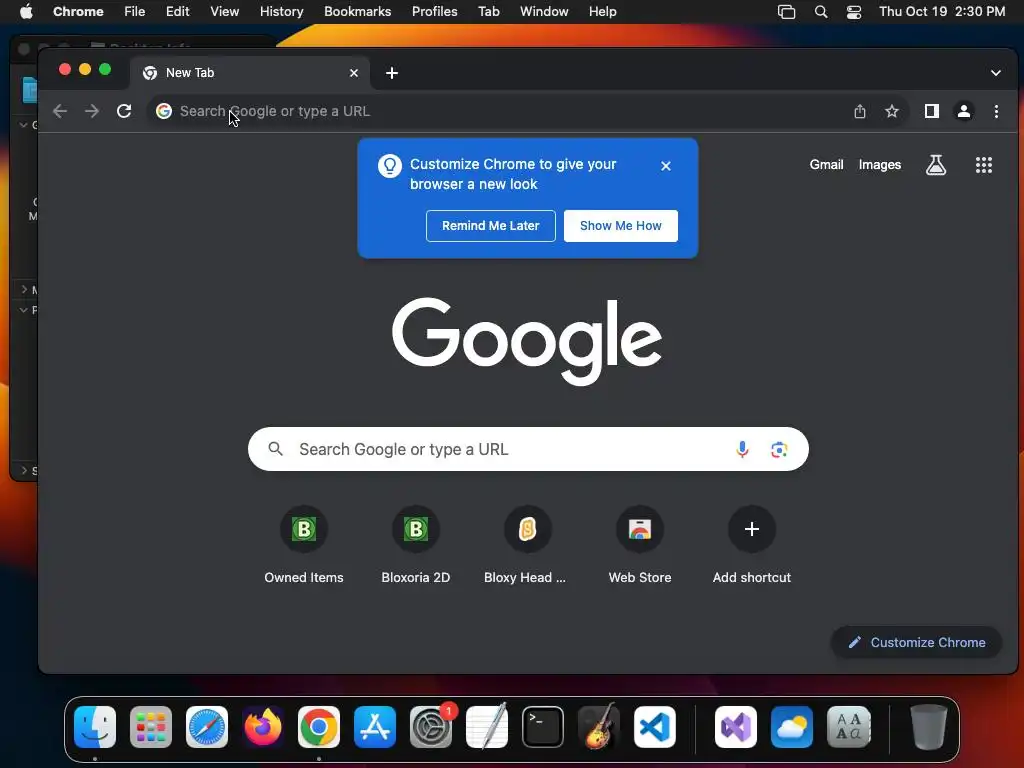Image resolution: width=1024 pixels, height=768 pixels.
Task: Open the Chrome side panel
Action: (x=931, y=112)
